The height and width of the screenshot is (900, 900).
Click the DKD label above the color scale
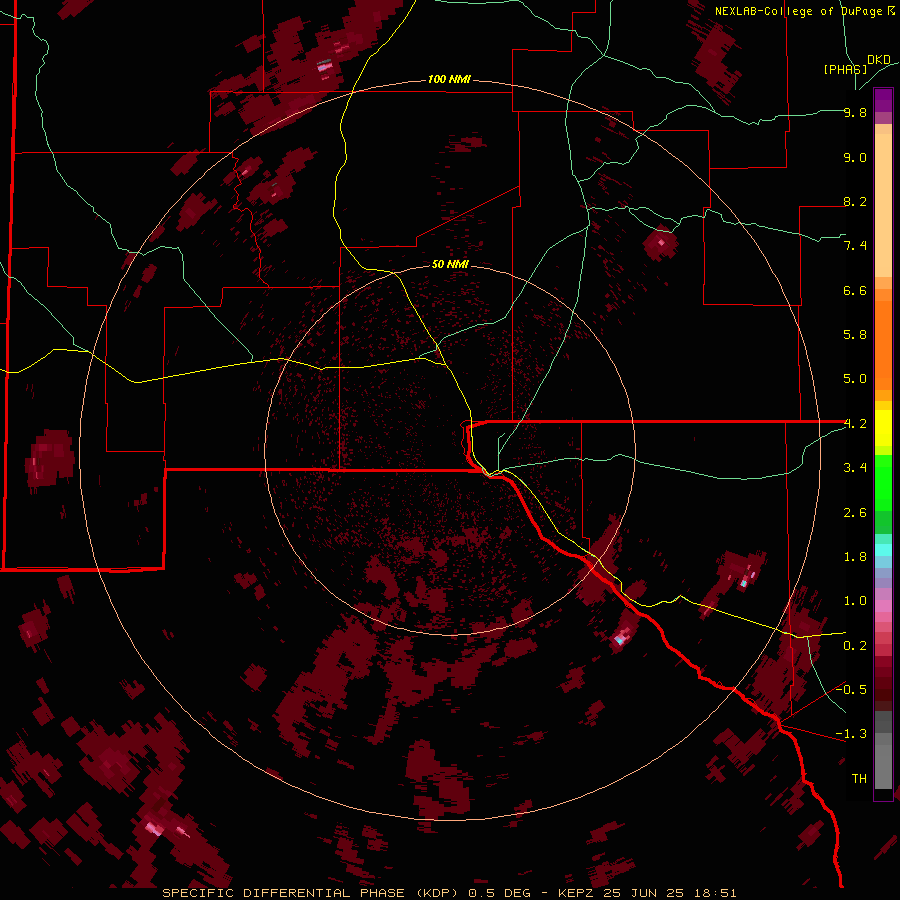coord(879,60)
